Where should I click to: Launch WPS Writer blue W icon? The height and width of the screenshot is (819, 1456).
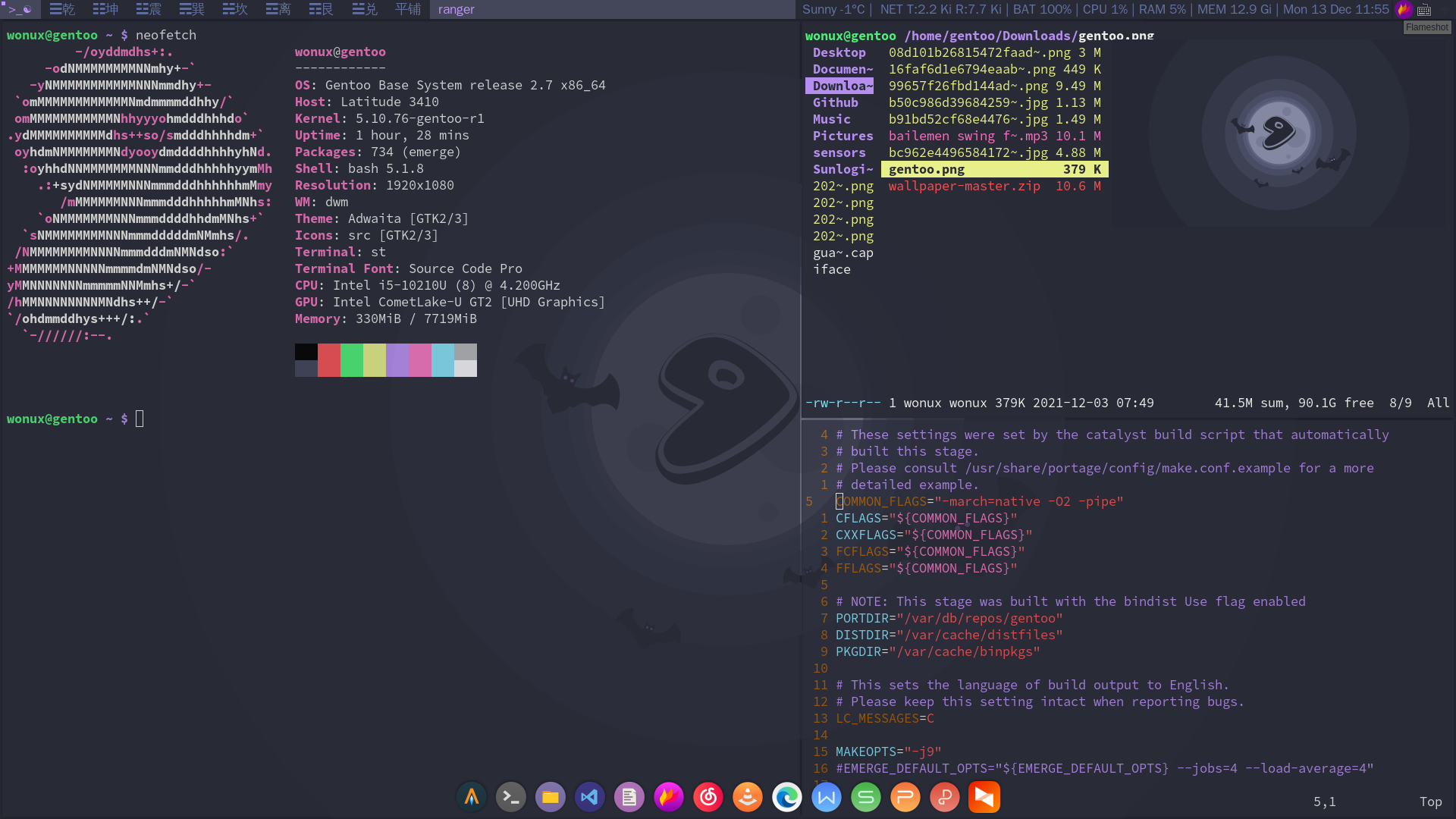(827, 797)
